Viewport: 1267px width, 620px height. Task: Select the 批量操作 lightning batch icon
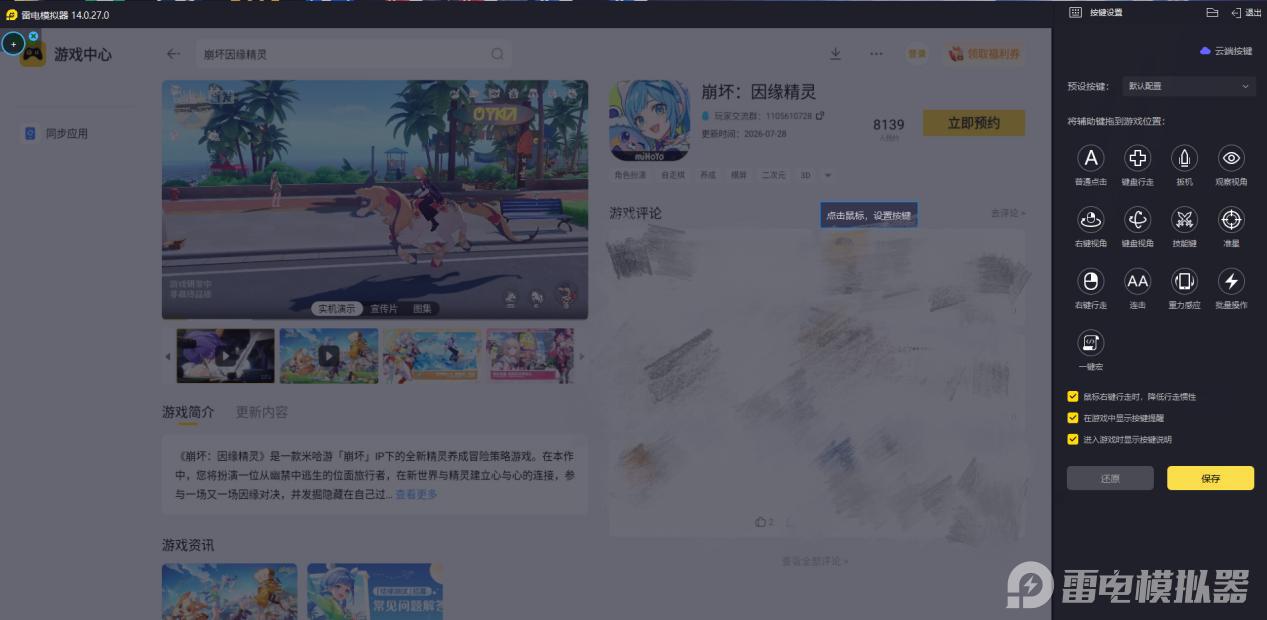1231,281
